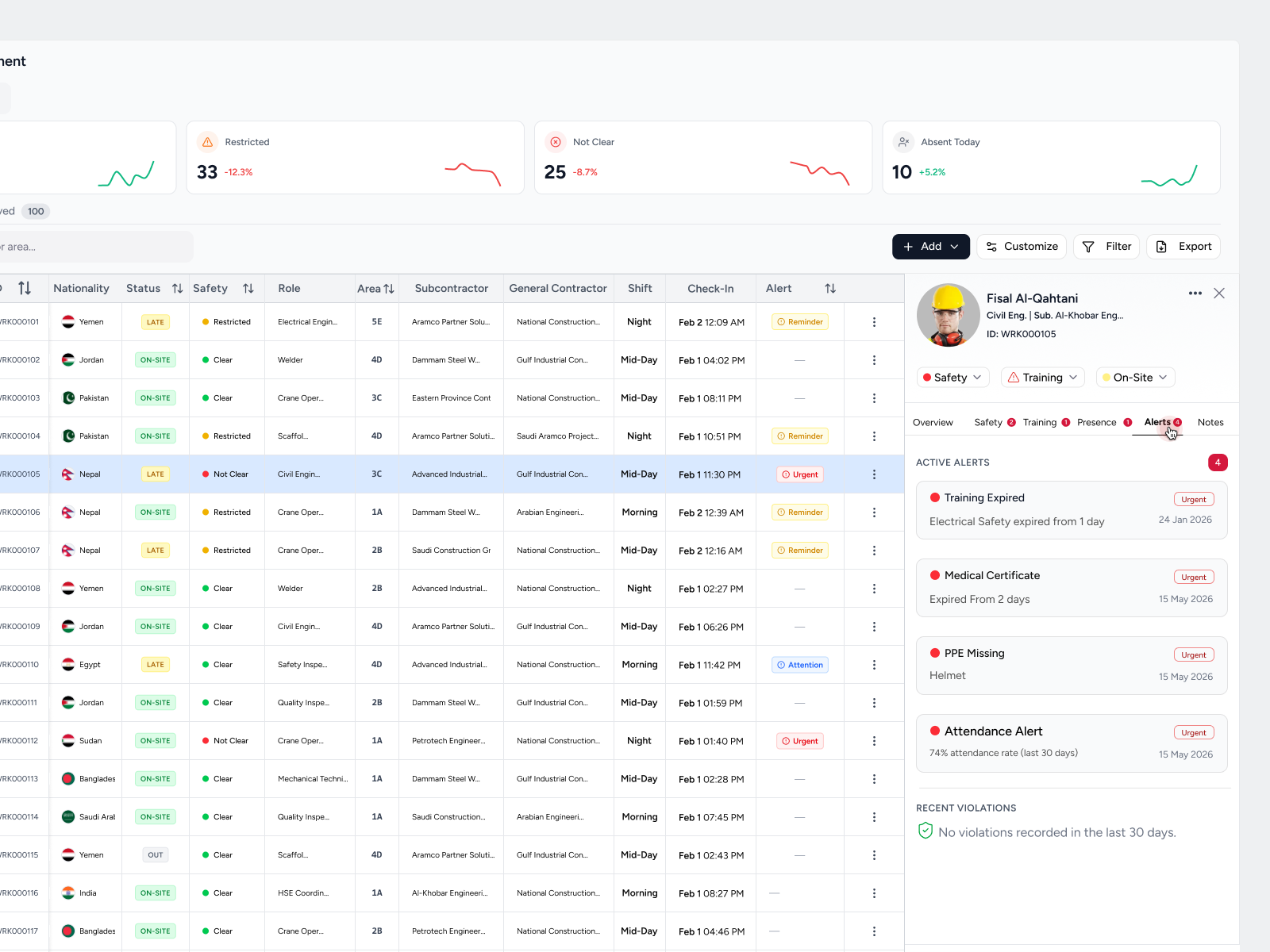1270x952 pixels.
Task: Click the Absent Today person icon
Action: (x=903, y=142)
